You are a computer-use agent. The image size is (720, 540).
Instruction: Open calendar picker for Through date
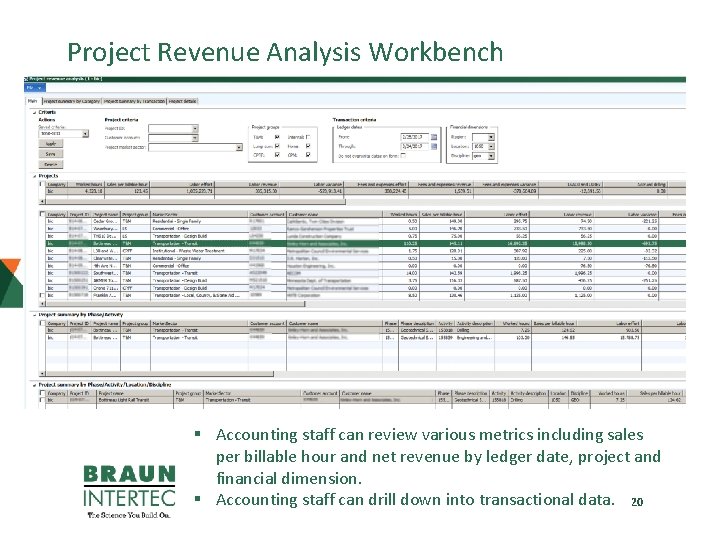[434, 146]
